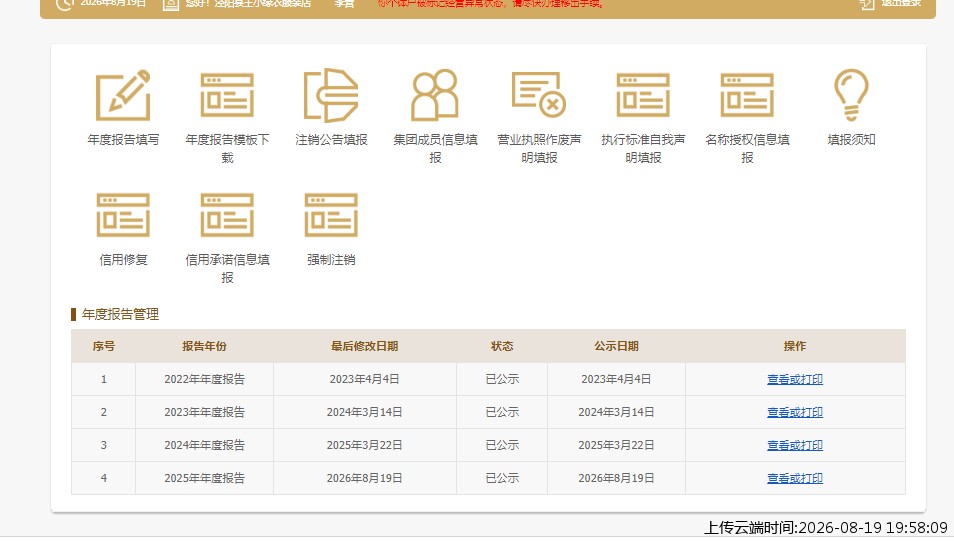The height and width of the screenshot is (541, 954).
Task: View or print the 2023 annual report
Action: (x=795, y=412)
